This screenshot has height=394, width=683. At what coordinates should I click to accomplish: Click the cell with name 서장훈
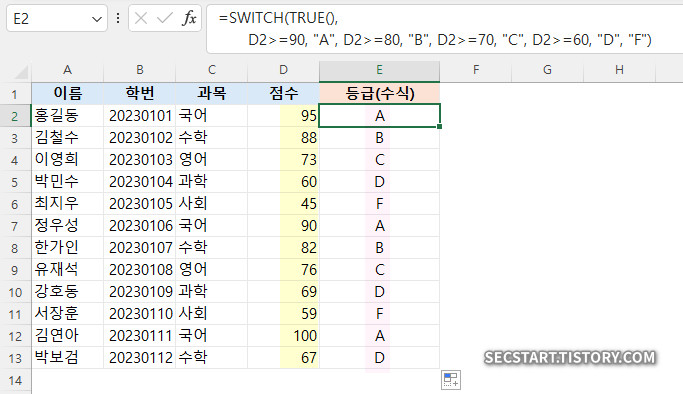tap(68, 313)
